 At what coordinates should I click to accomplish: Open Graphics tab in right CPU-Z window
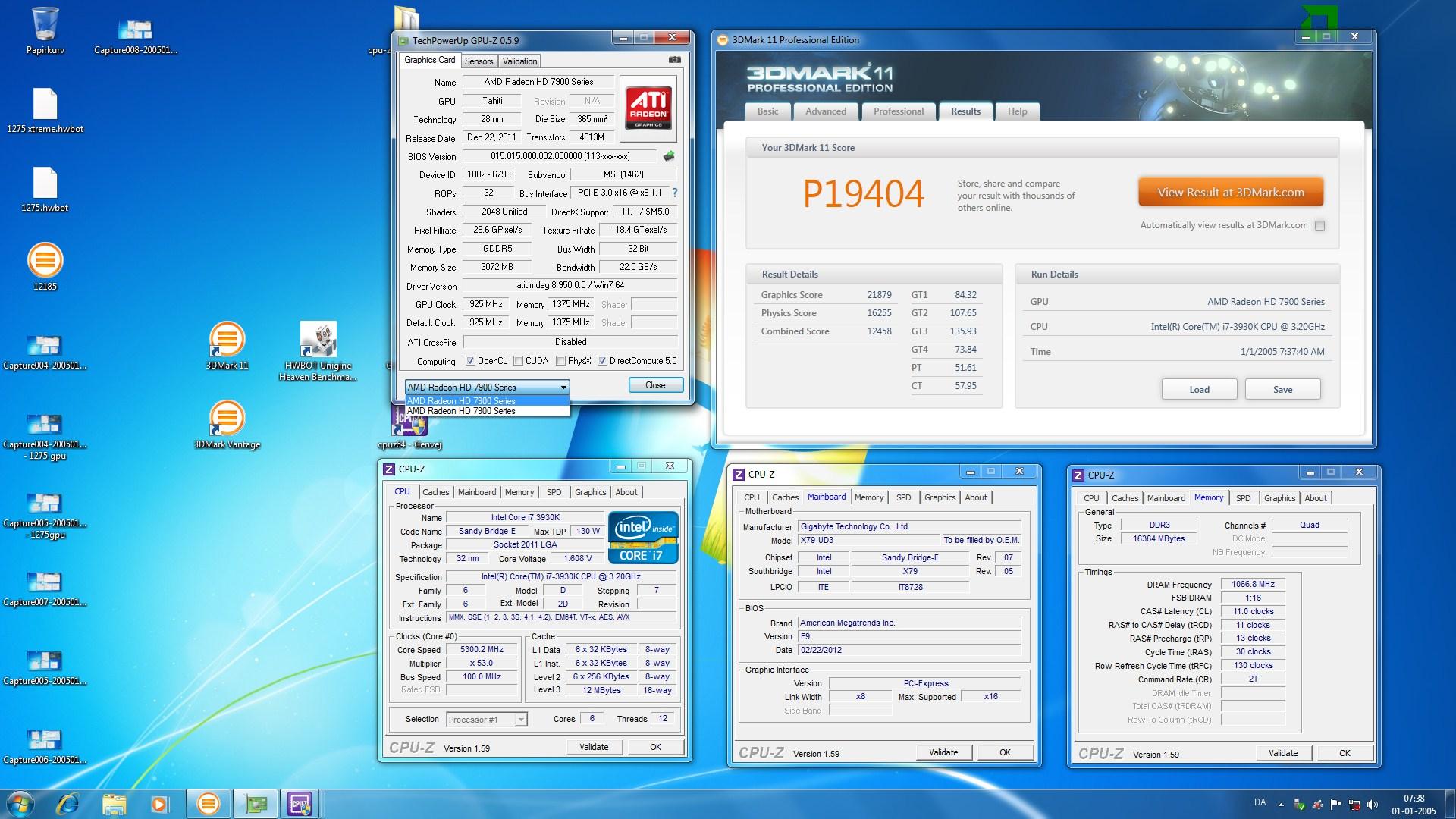1279,498
